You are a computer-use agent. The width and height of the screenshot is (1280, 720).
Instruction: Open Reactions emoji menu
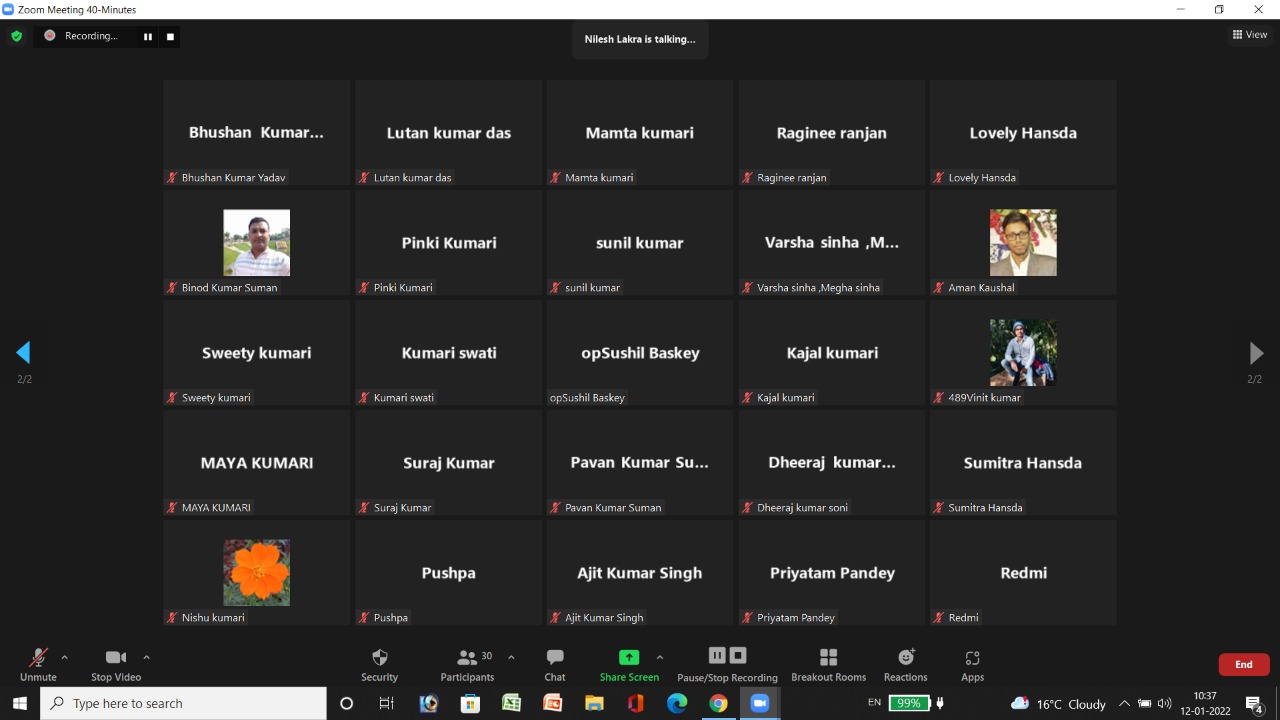[x=906, y=665]
